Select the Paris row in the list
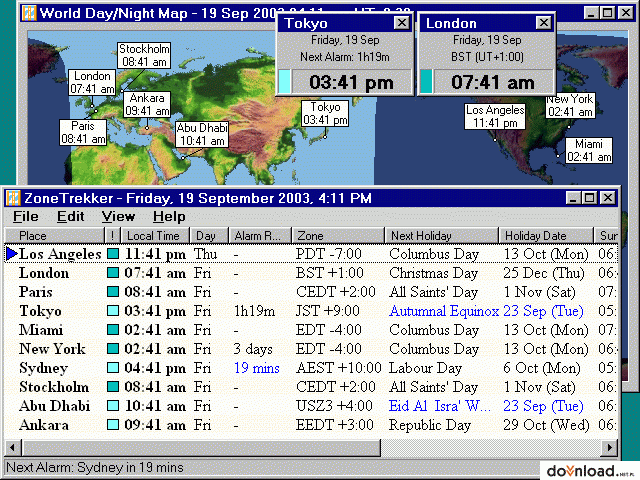The image size is (640, 480). 311,292
